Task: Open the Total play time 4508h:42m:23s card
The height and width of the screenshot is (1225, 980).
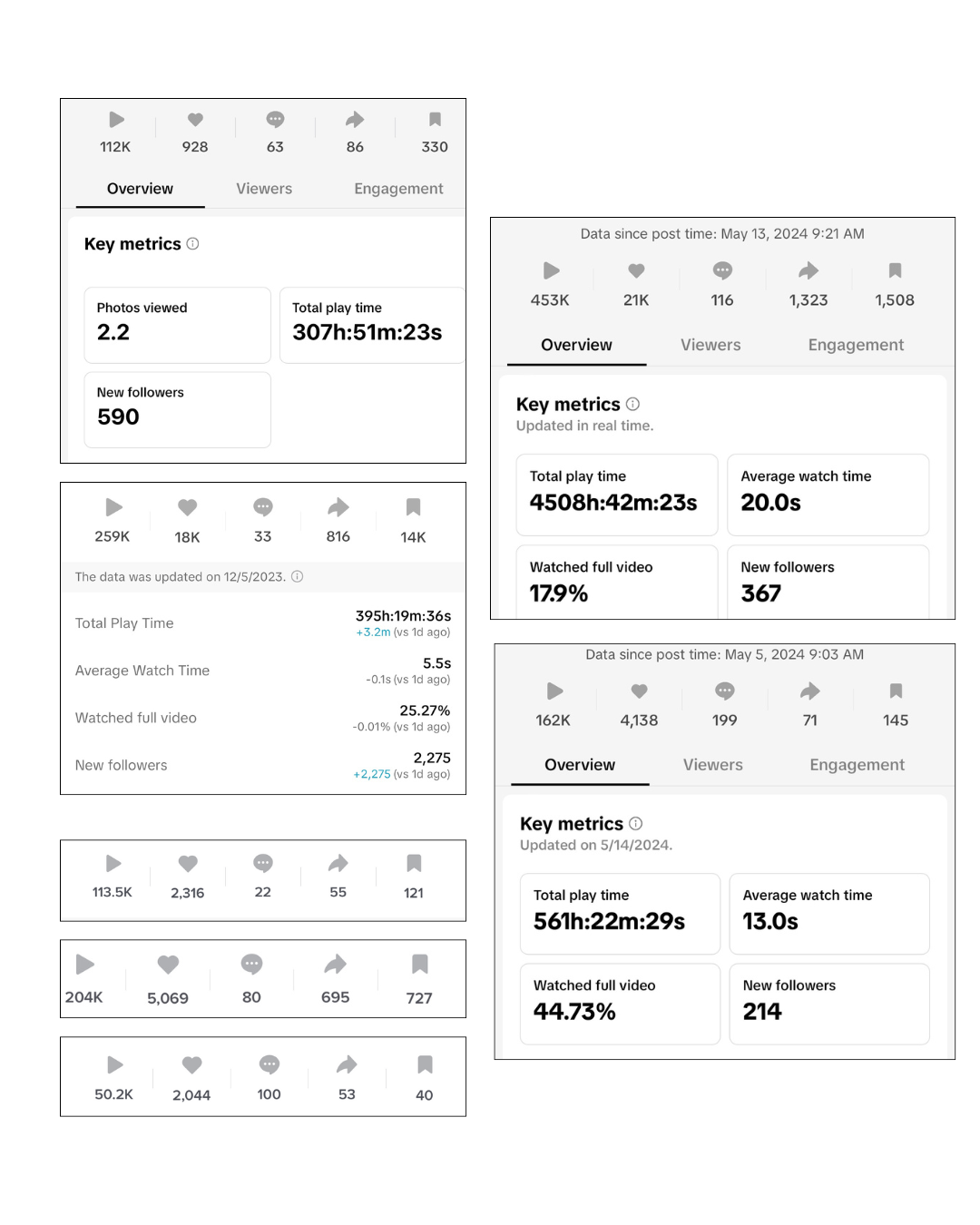Action: click(x=617, y=495)
